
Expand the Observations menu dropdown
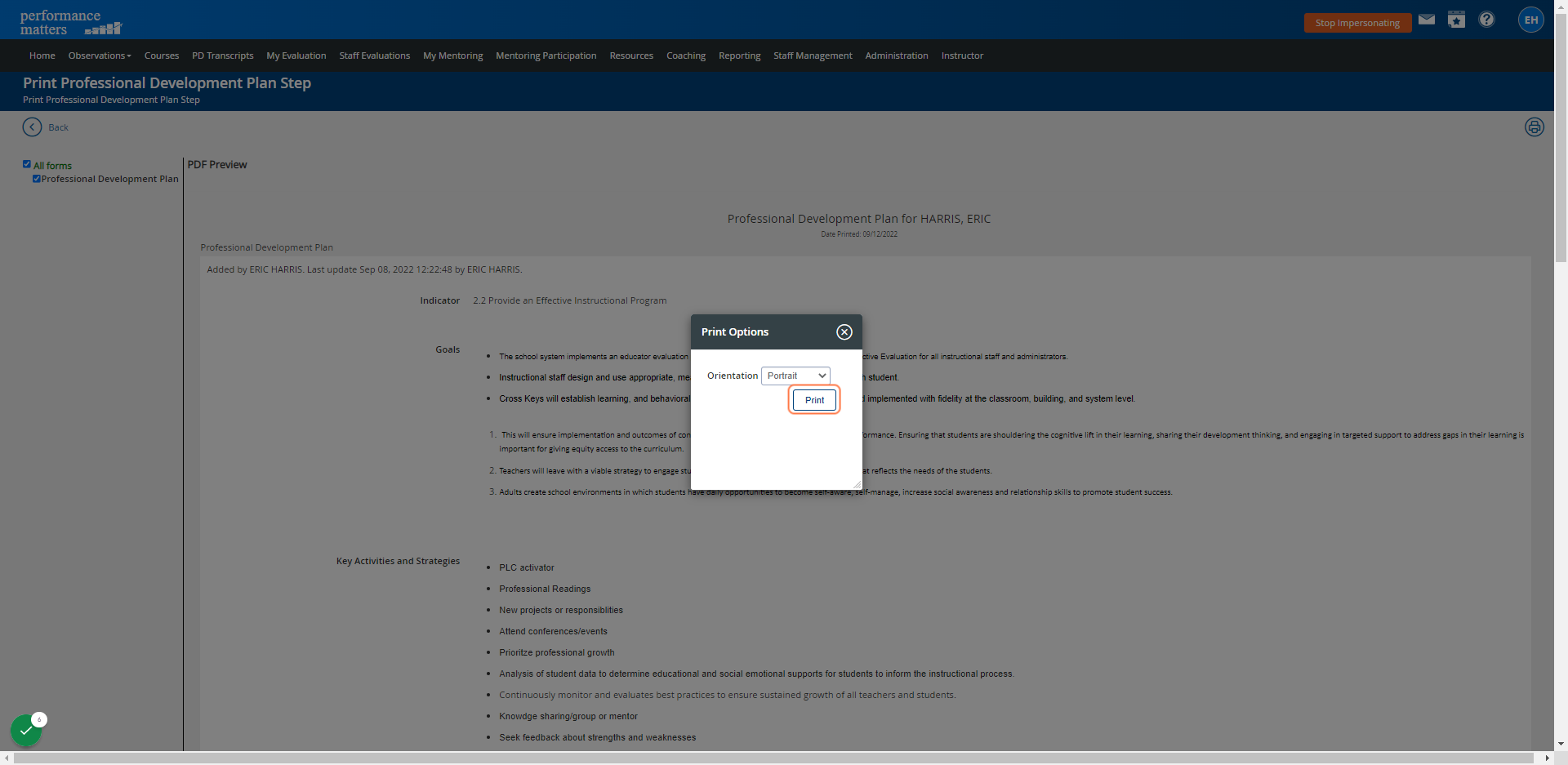coord(100,56)
